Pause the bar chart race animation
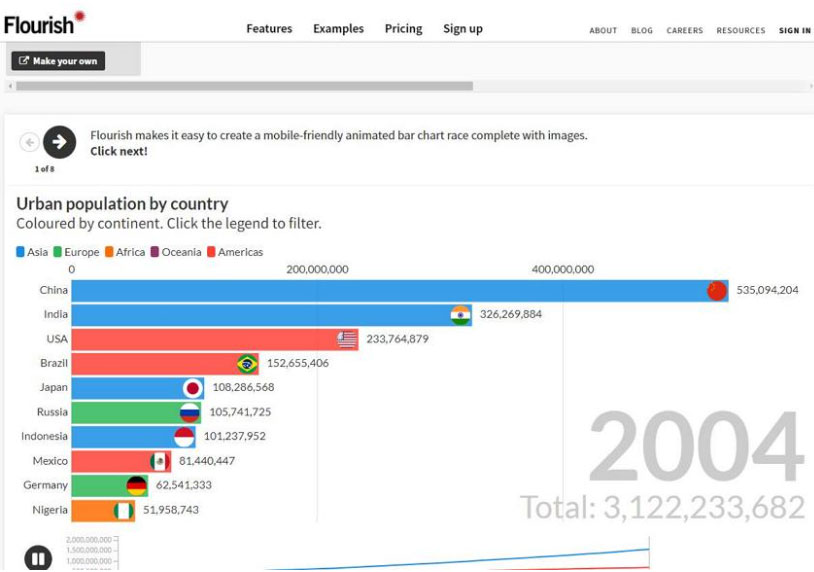The width and height of the screenshot is (814, 572). pos(38,557)
